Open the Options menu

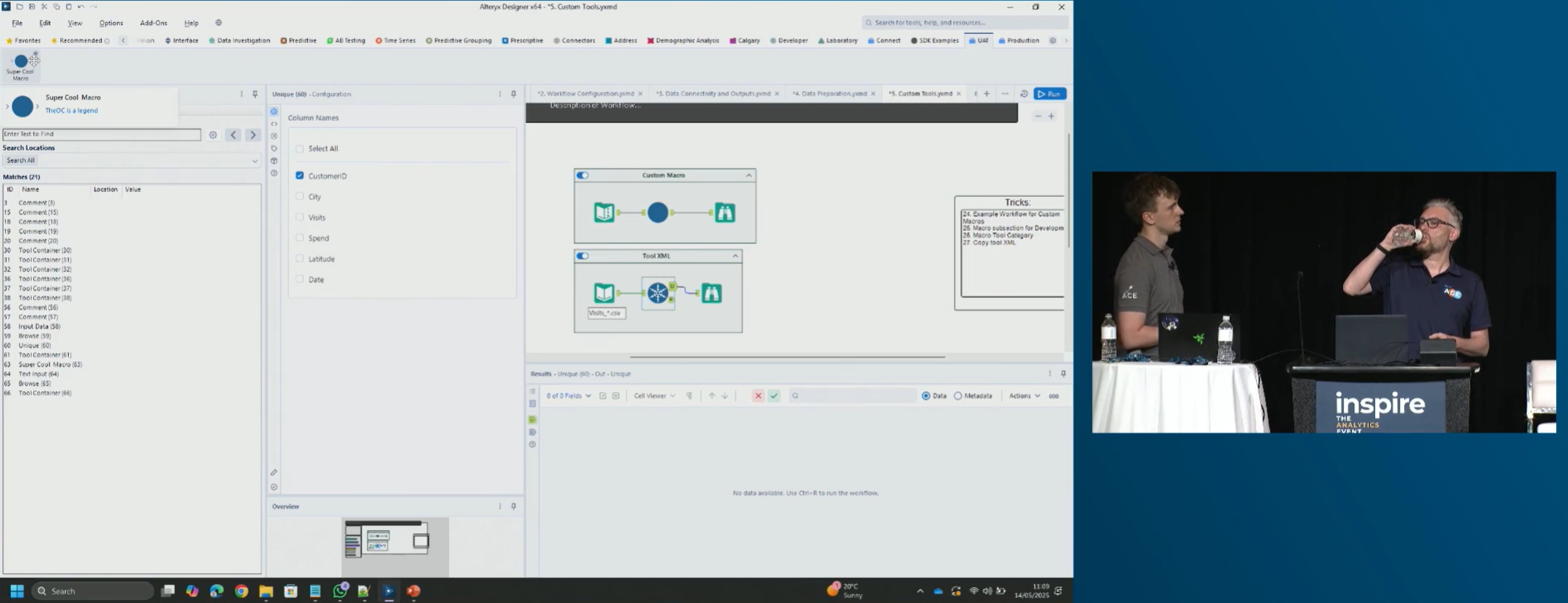pyautogui.click(x=111, y=23)
